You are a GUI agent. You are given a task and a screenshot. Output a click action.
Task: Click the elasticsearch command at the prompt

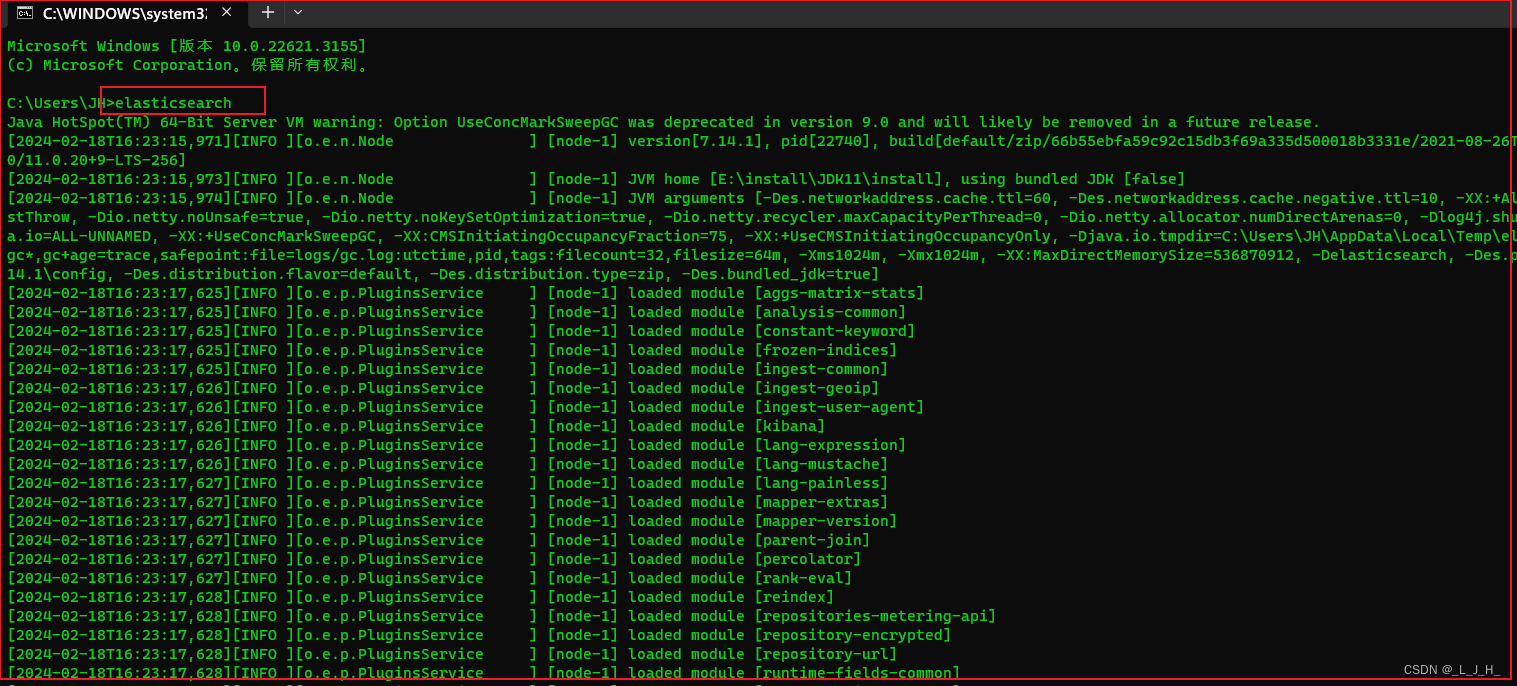(174, 103)
